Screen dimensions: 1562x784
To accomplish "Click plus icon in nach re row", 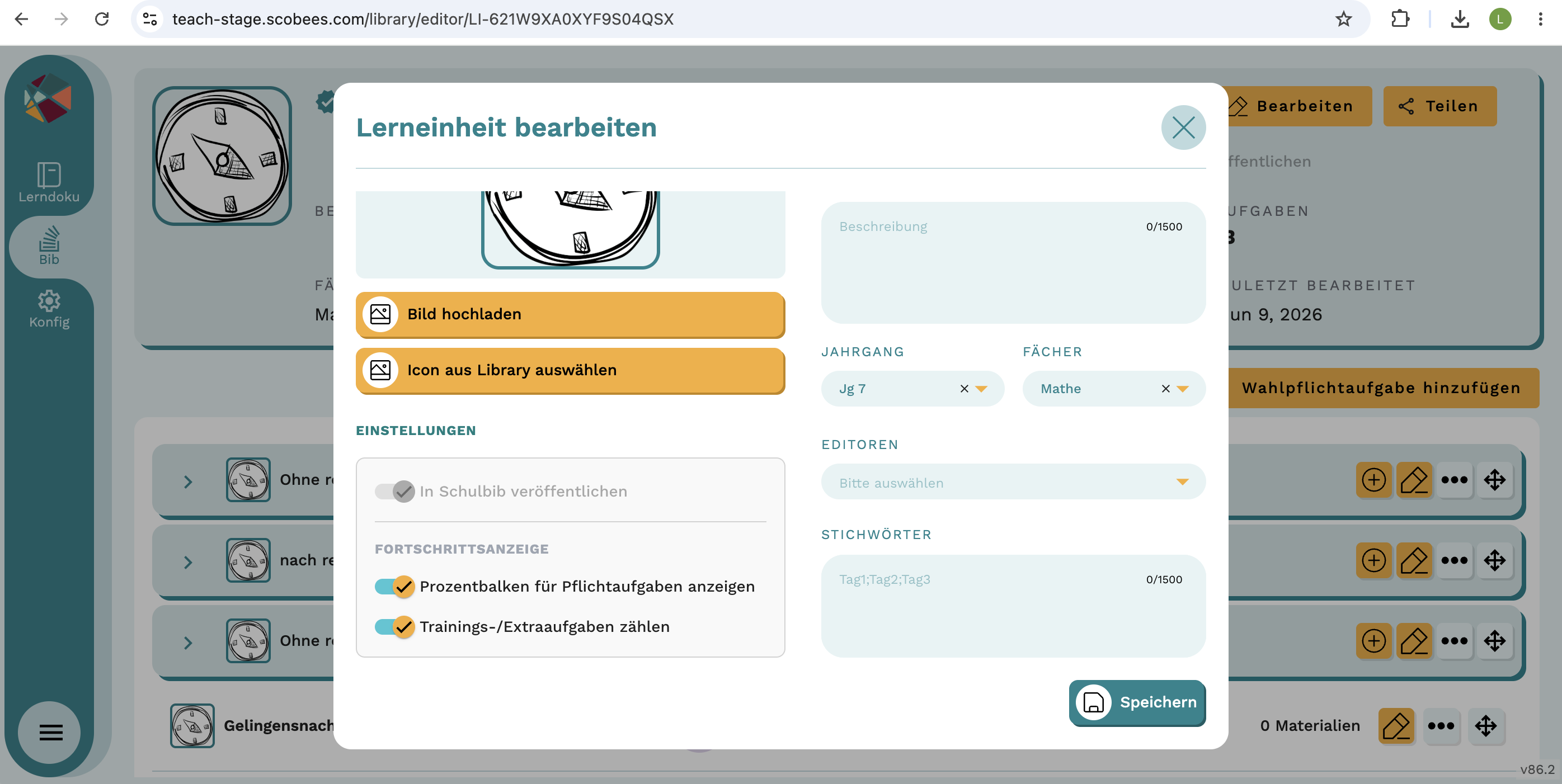I will tap(1373, 560).
